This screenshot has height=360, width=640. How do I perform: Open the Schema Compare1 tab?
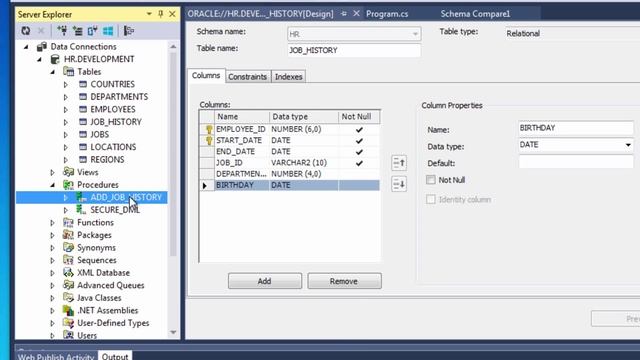[x=475, y=14]
